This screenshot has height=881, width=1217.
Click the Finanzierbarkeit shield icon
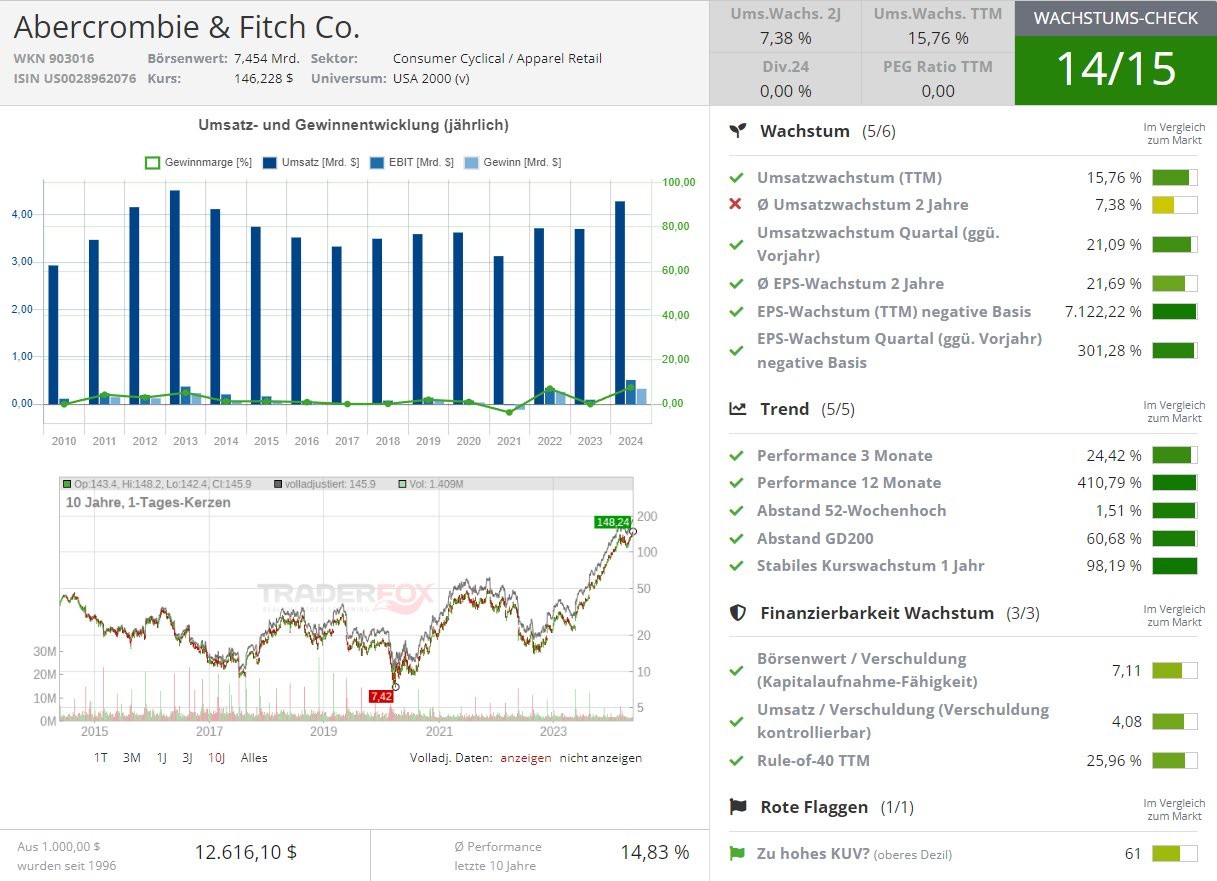[x=738, y=613]
